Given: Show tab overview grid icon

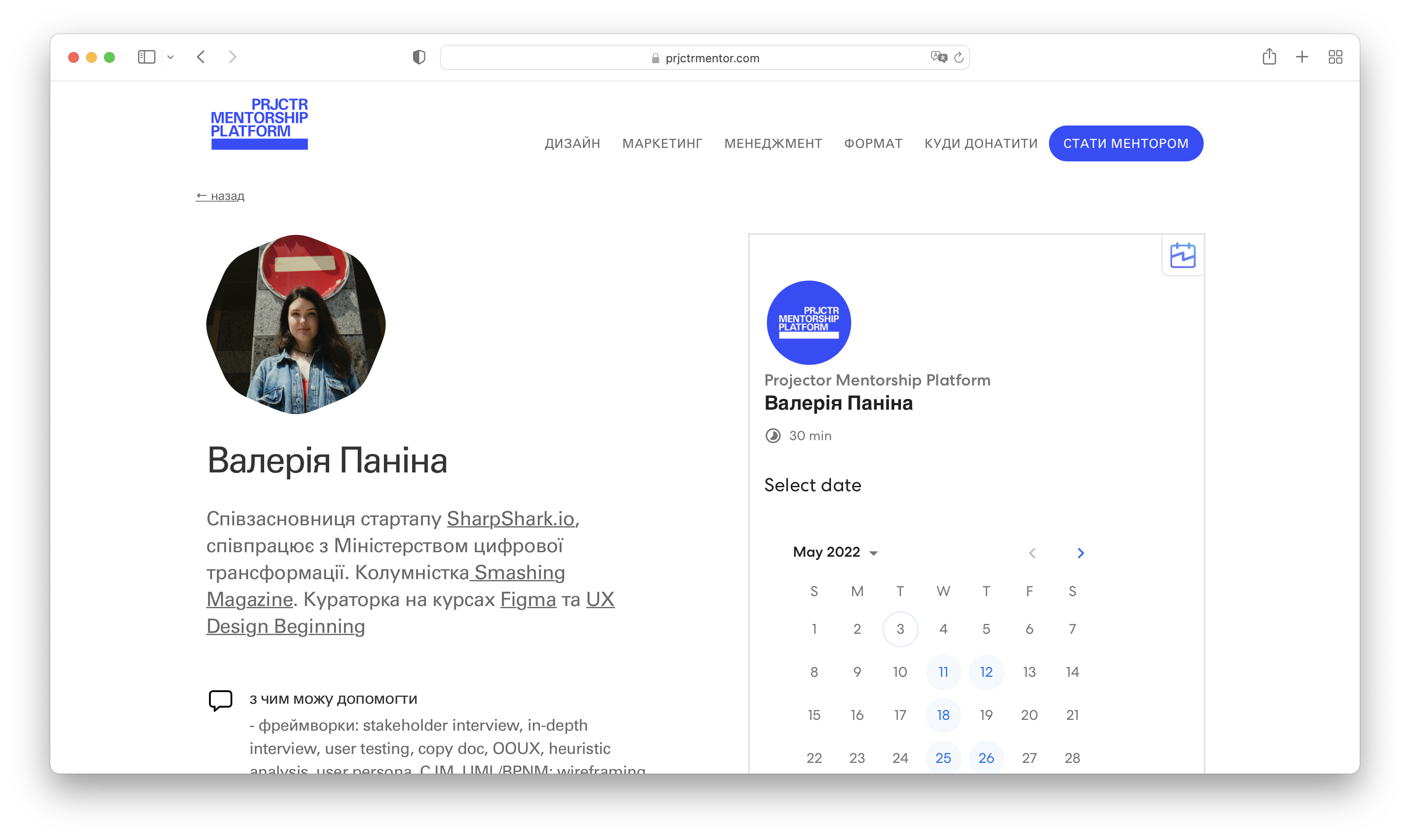Looking at the screenshot, I should [x=1335, y=56].
